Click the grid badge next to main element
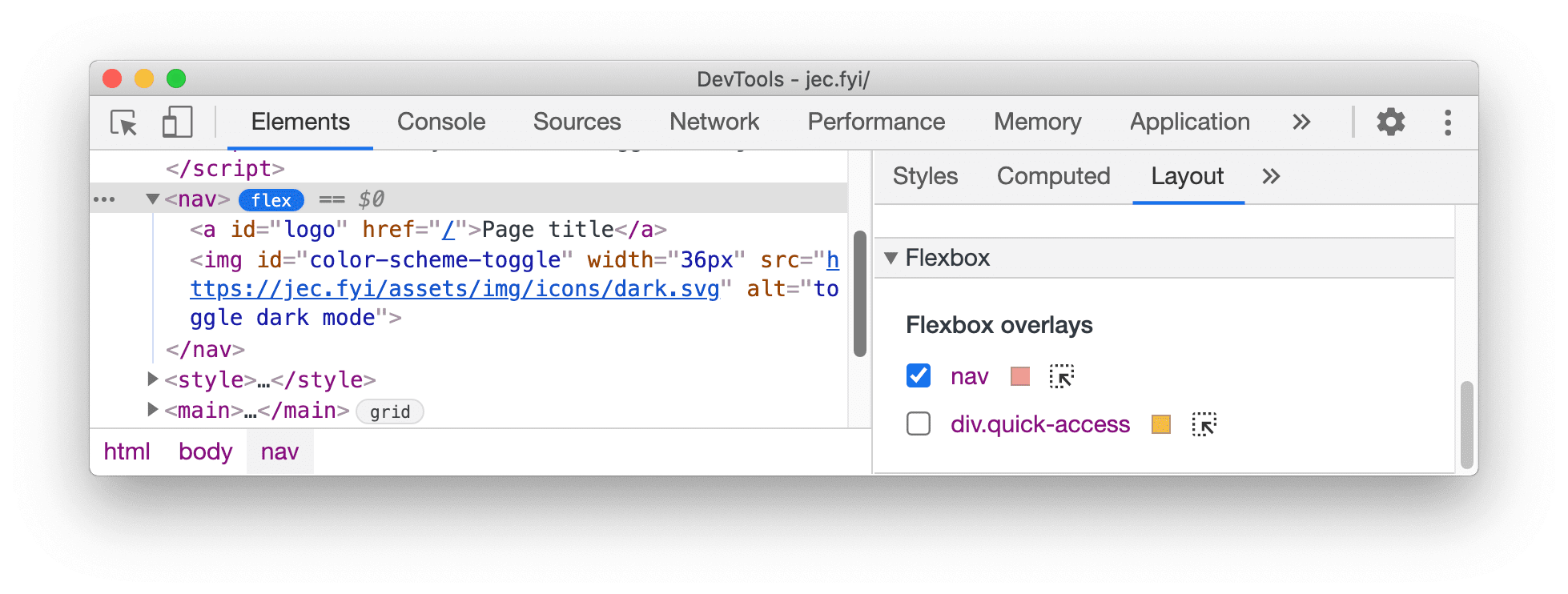 click(389, 411)
